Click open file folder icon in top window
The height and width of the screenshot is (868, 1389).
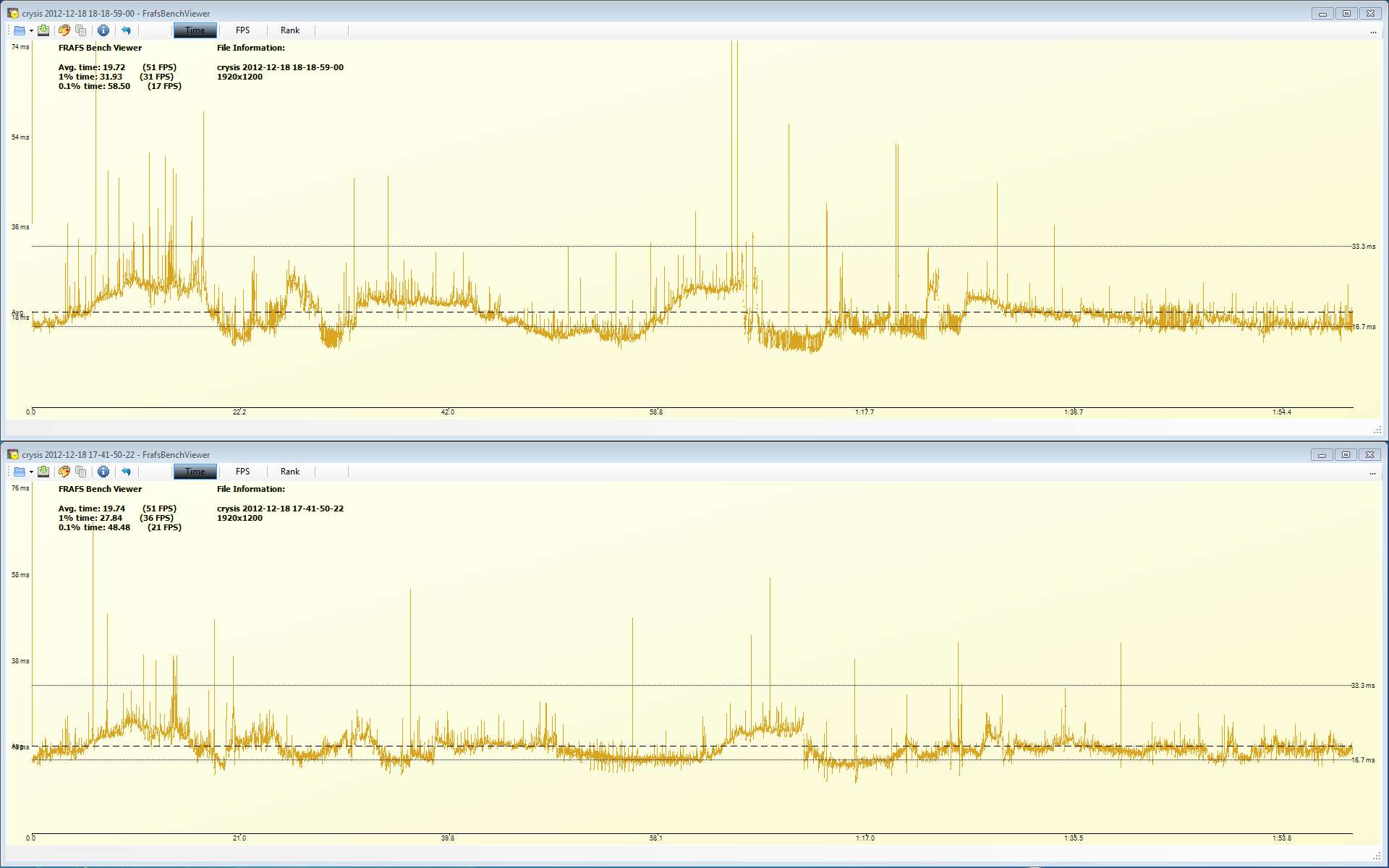coord(20,30)
